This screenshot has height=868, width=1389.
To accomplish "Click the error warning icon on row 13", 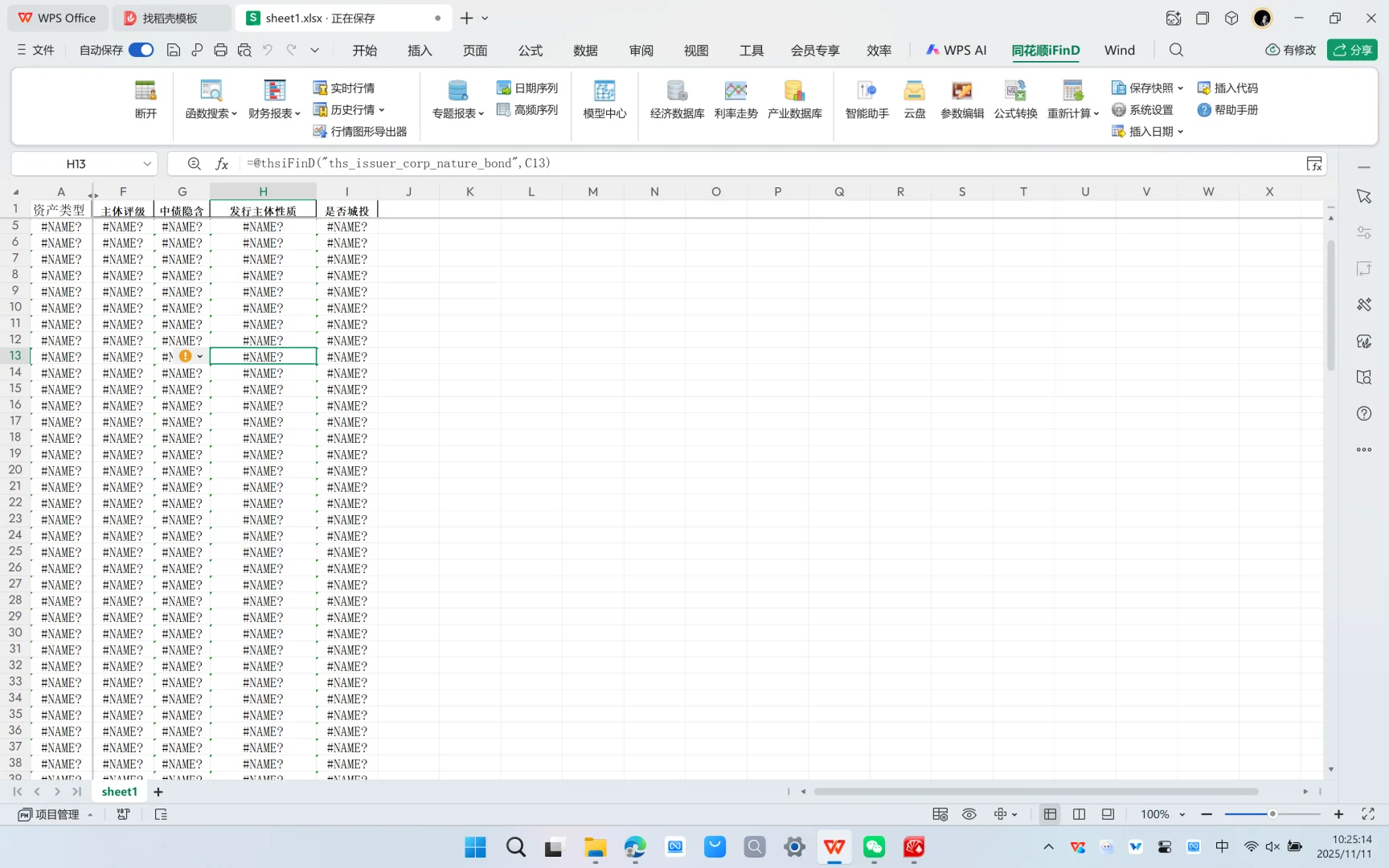I will tap(186, 356).
